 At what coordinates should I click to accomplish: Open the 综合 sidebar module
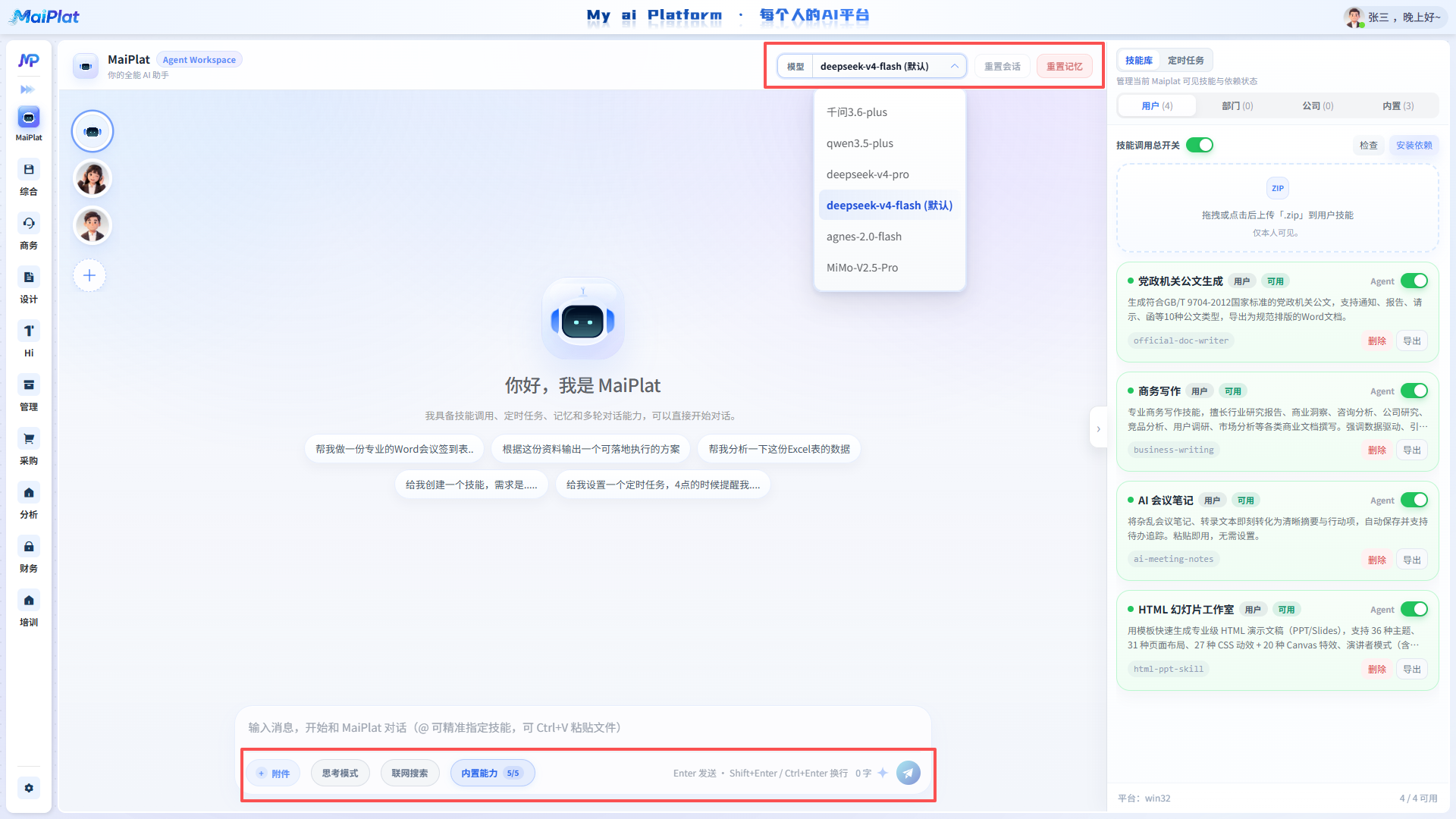29,178
